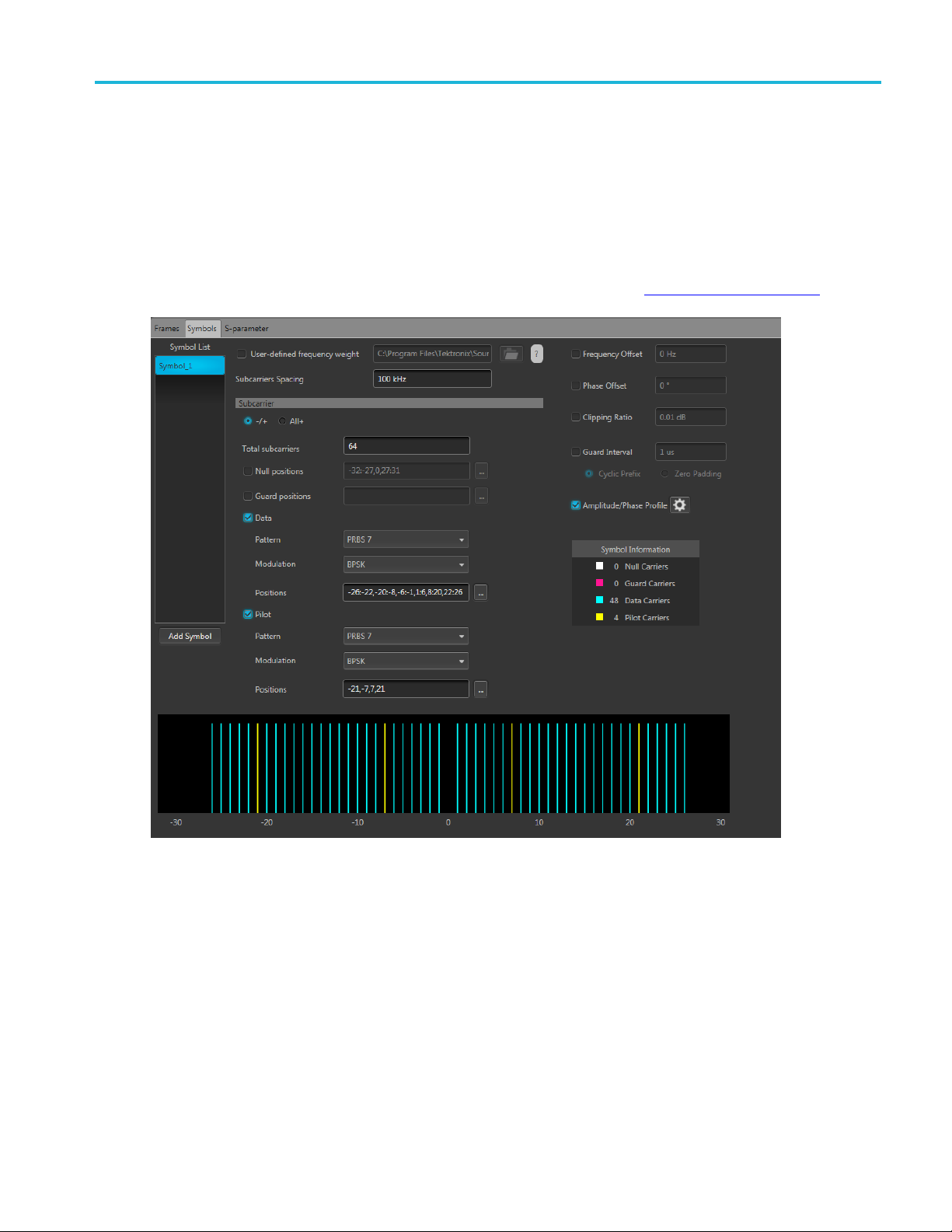Enable the Phase Offset checkbox
The height and width of the screenshot is (1232, 952).
click(x=576, y=386)
